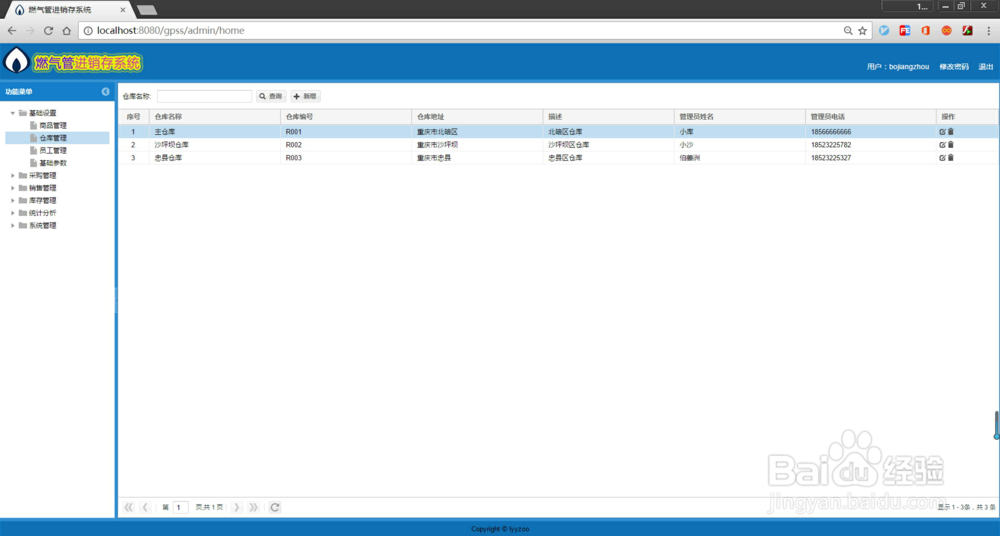The image size is (1000, 536).
Task: Delete the R002 warehouse row
Action: (951, 145)
